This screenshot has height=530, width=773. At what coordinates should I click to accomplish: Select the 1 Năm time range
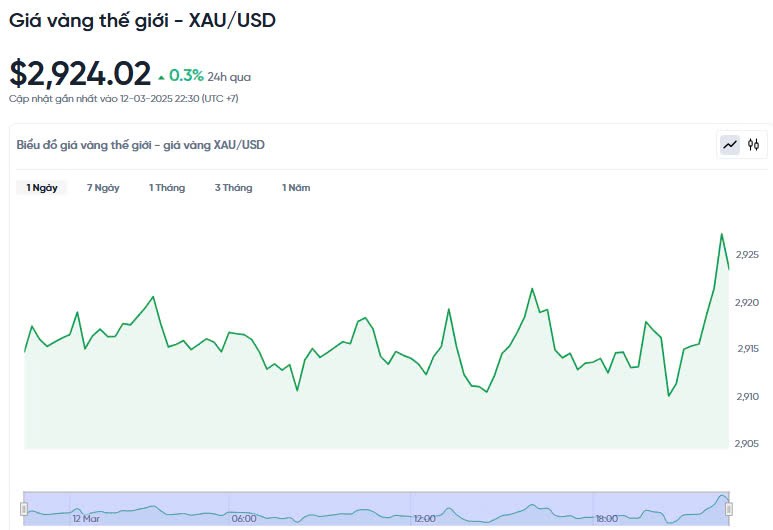(296, 188)
